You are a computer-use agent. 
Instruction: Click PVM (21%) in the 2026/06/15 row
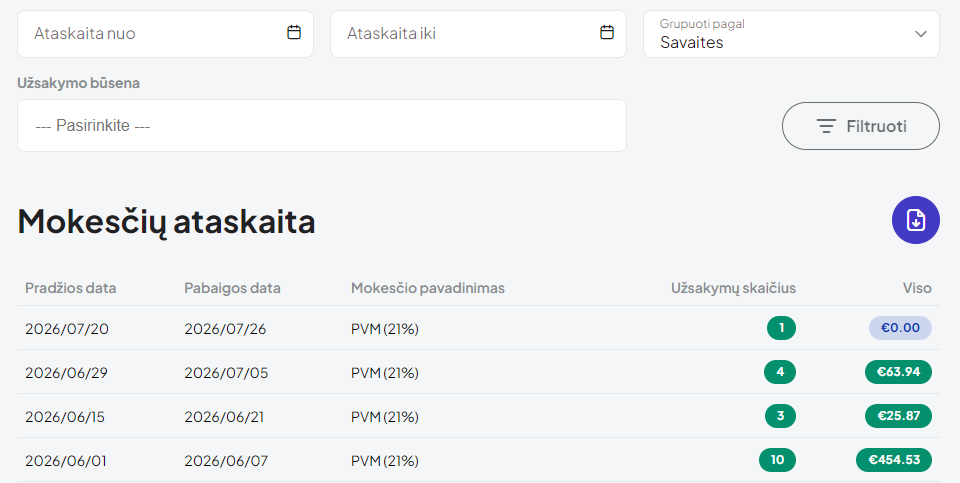click(385, 417)
